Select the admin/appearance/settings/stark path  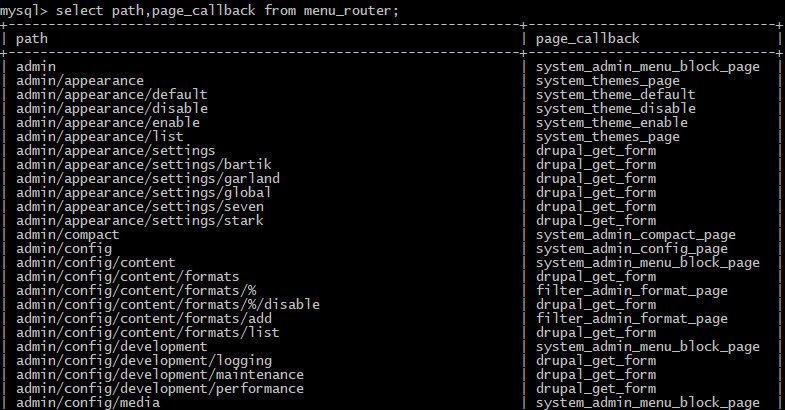(140, 220)
